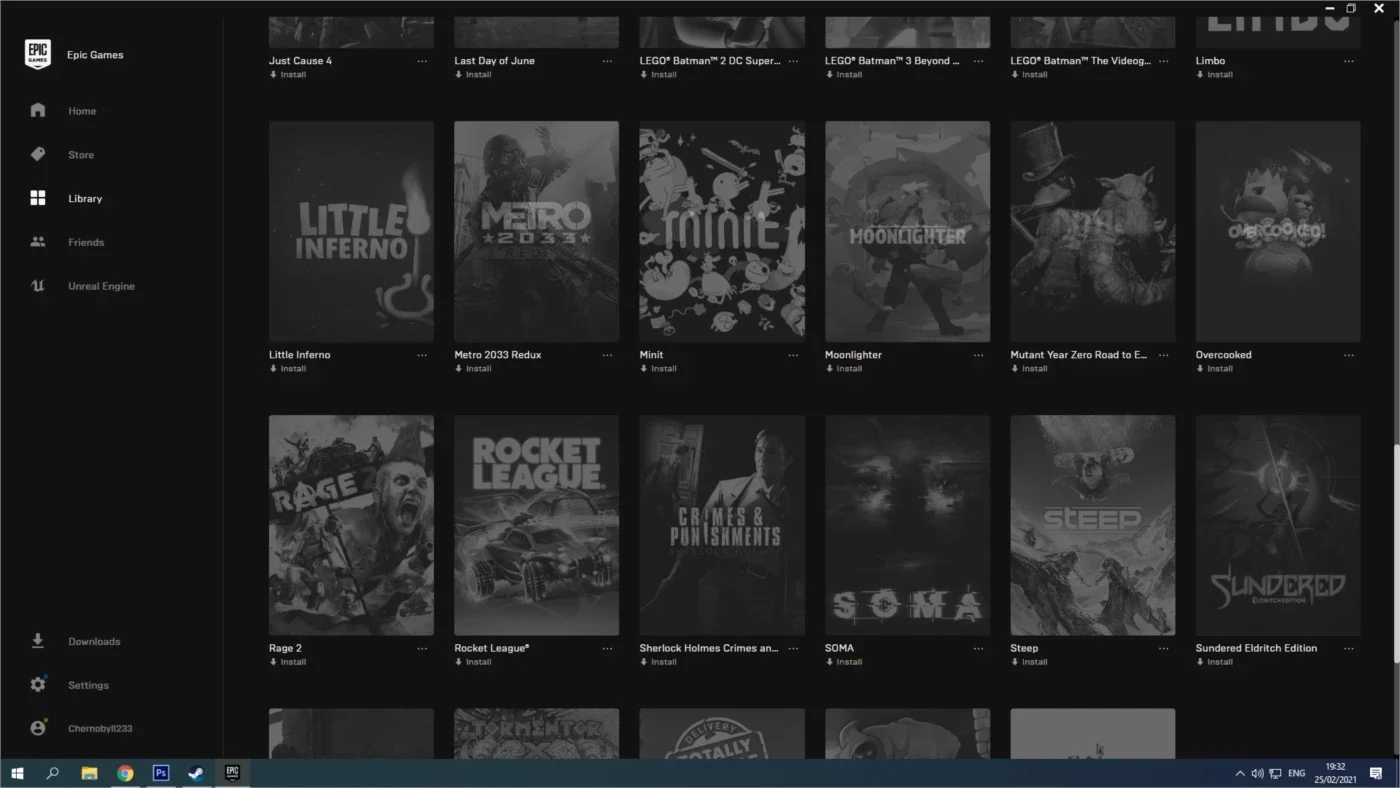Show hidden icons chevron in system tray
Image resolution: width=1400 pixels, height=788 pixels.
coord(1240,773)
